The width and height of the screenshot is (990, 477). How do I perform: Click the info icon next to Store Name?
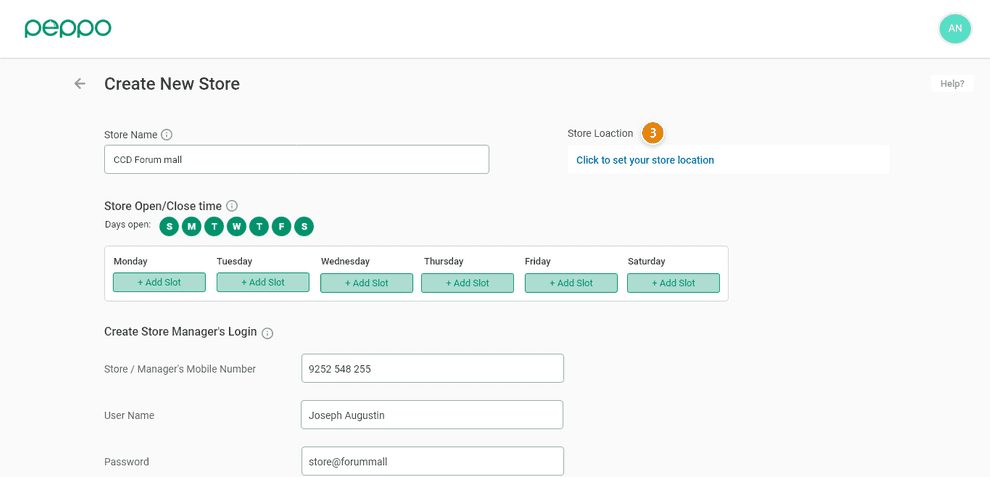(167, 135)
